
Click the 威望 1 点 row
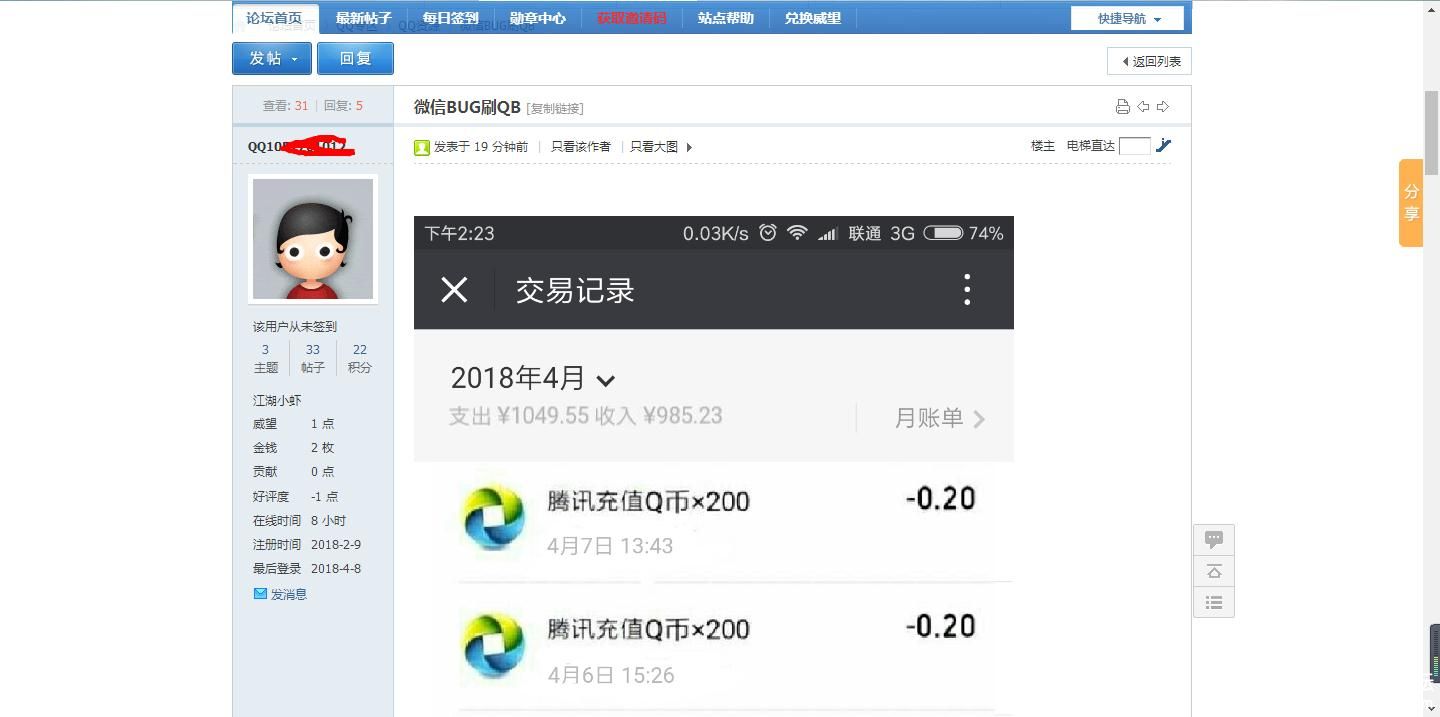pyautogui.click(x=294, y=424)
